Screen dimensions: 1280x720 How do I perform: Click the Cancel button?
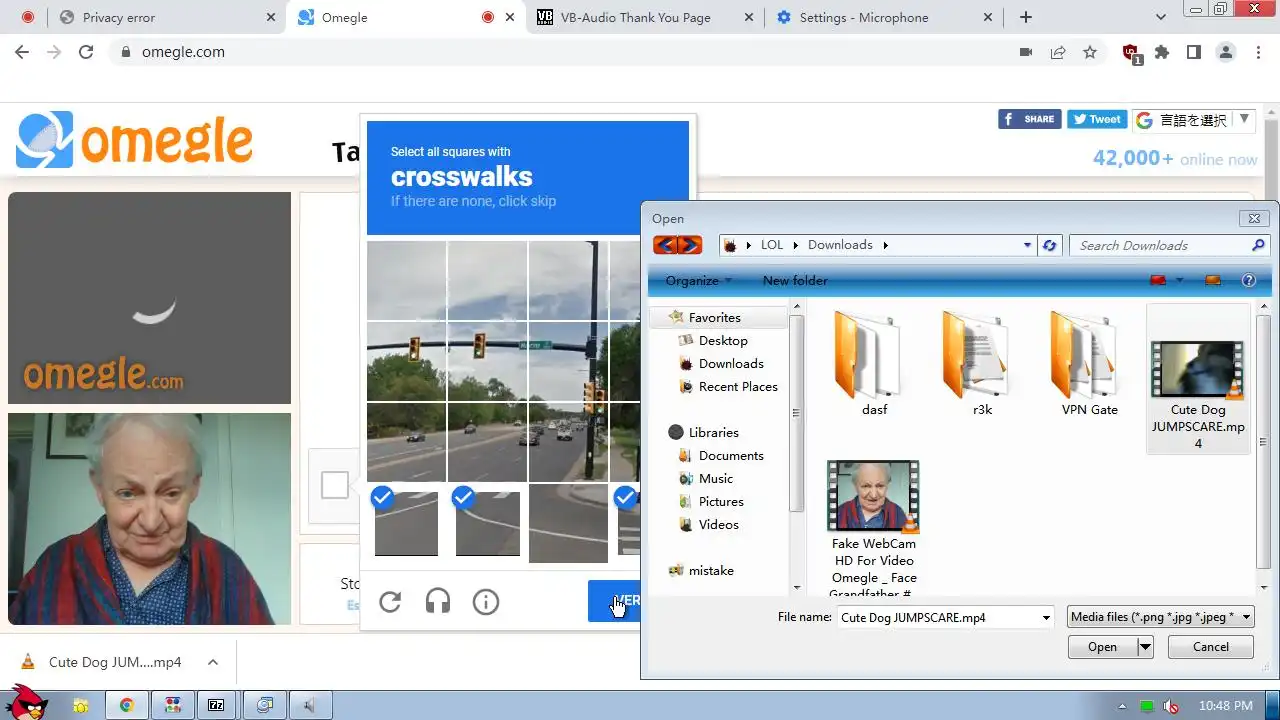(1211, 647)
